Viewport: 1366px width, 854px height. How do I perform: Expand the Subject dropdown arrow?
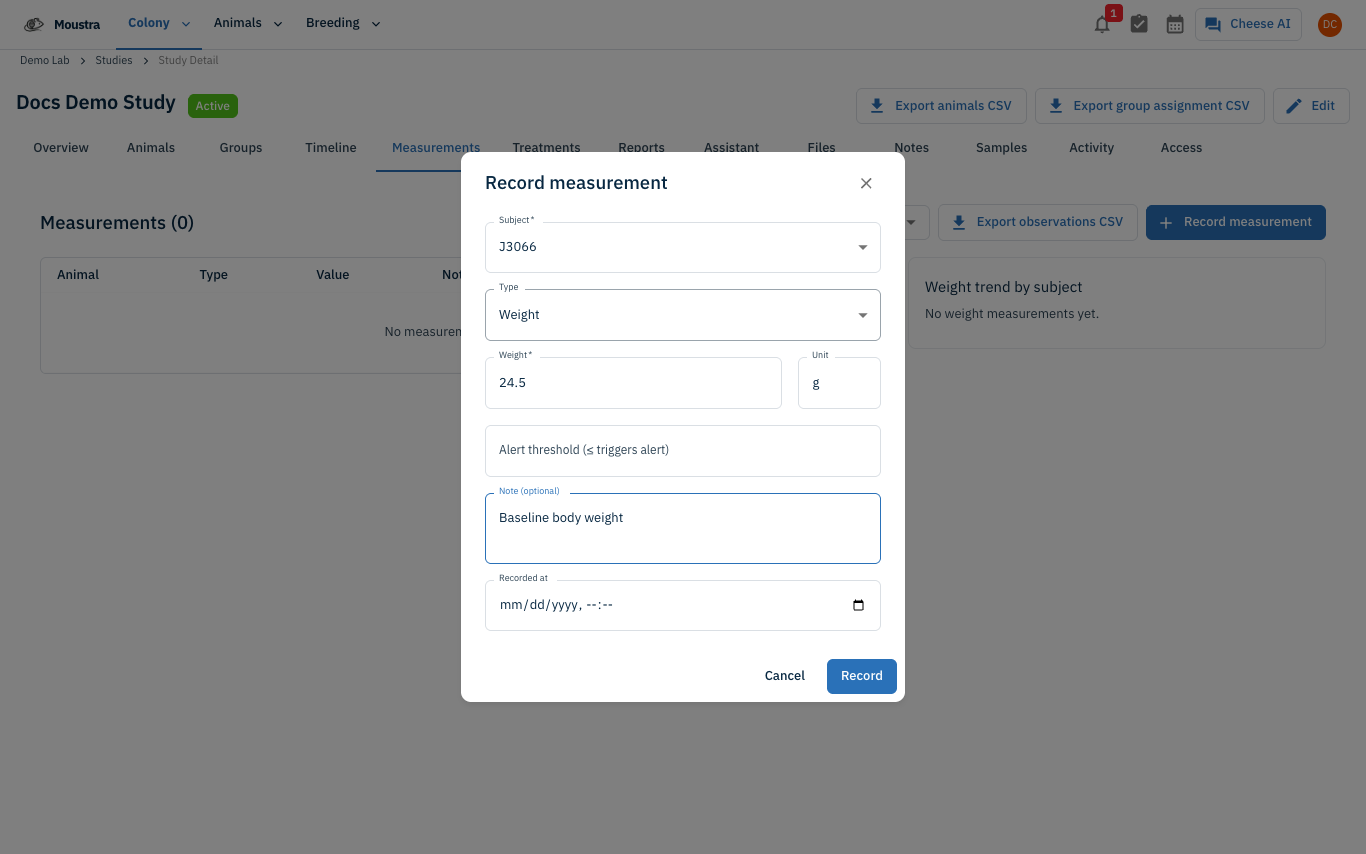pos(863,247)
